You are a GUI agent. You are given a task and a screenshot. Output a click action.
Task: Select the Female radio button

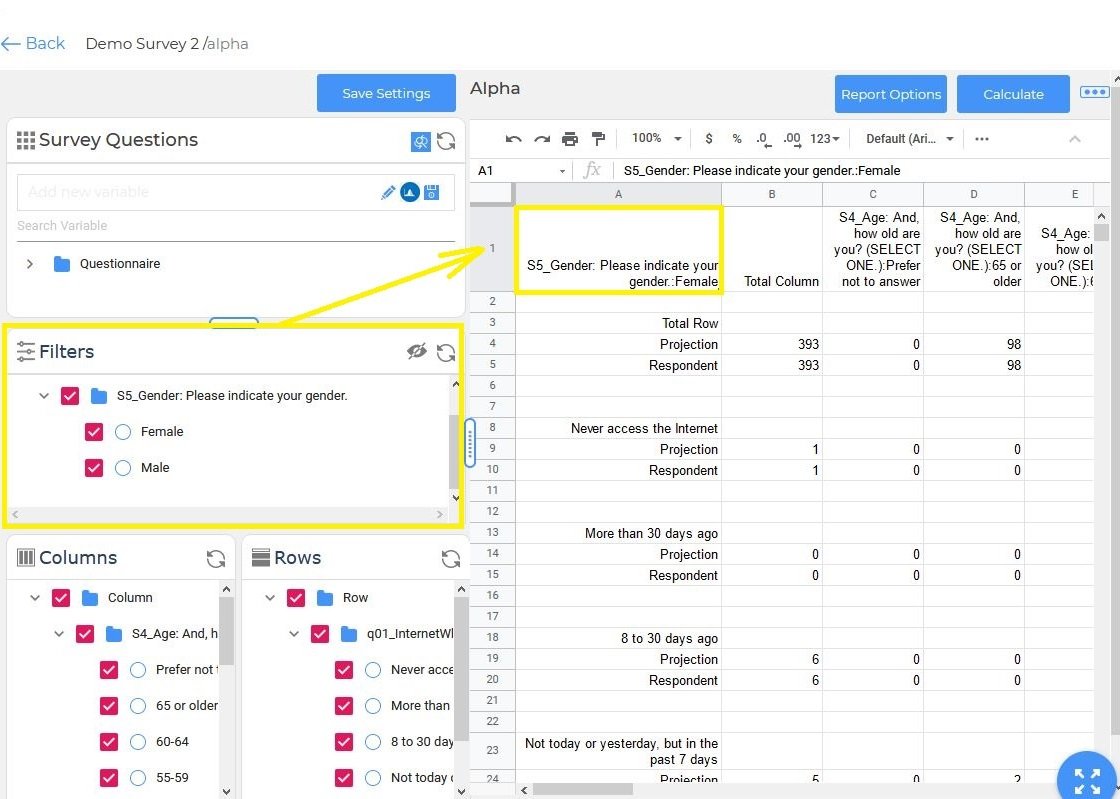pyautogui.click(x=123, y=432)
